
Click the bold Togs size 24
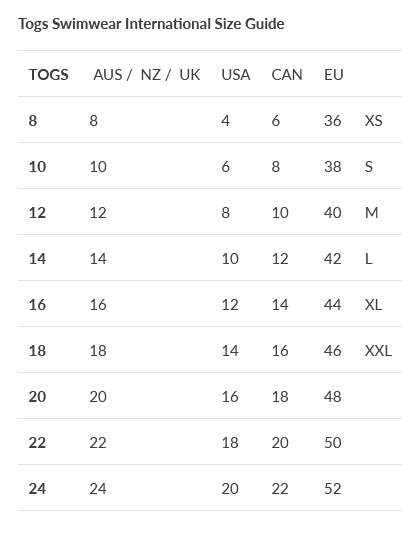point(37,489)
